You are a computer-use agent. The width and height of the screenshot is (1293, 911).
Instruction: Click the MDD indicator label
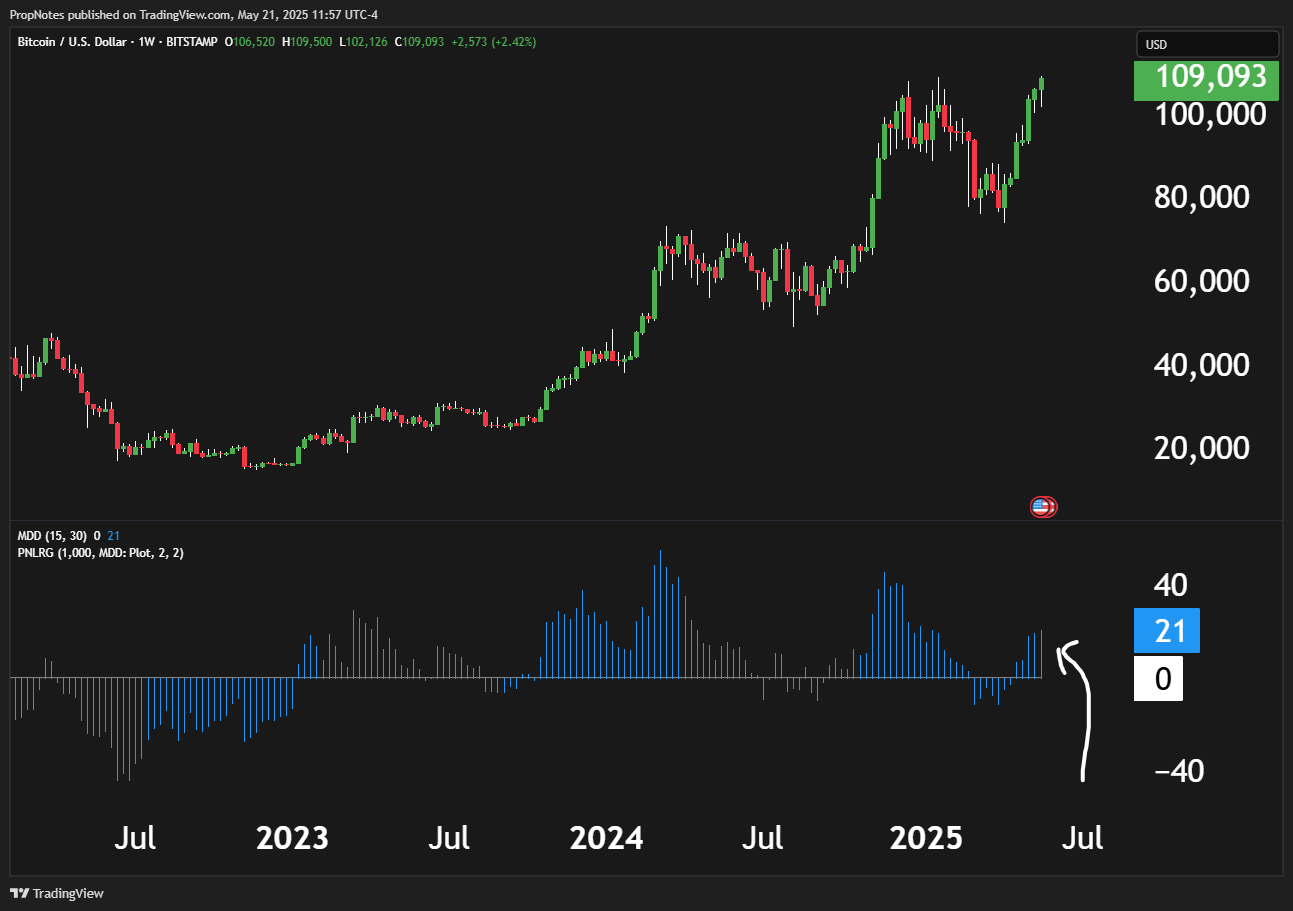28,535
